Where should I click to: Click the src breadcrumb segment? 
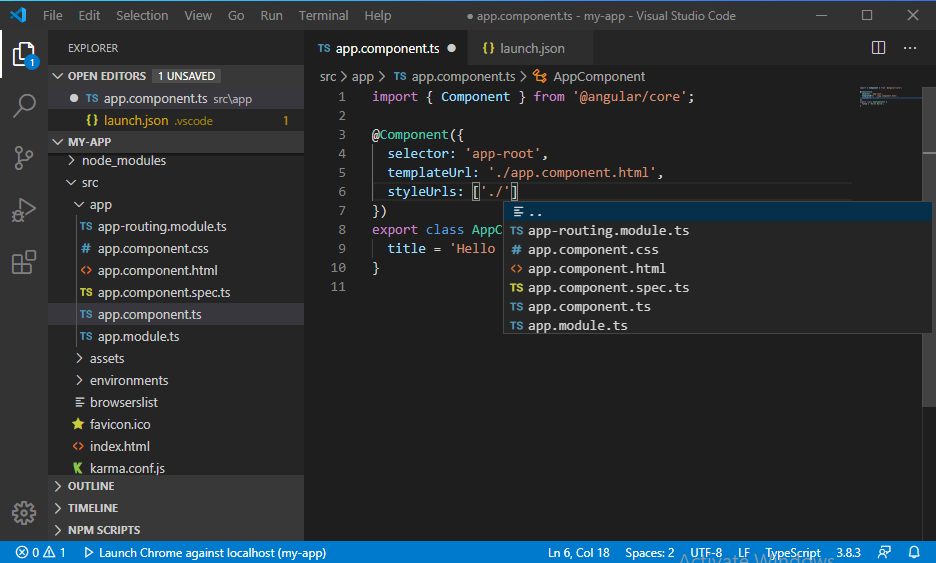coord(328,76)
